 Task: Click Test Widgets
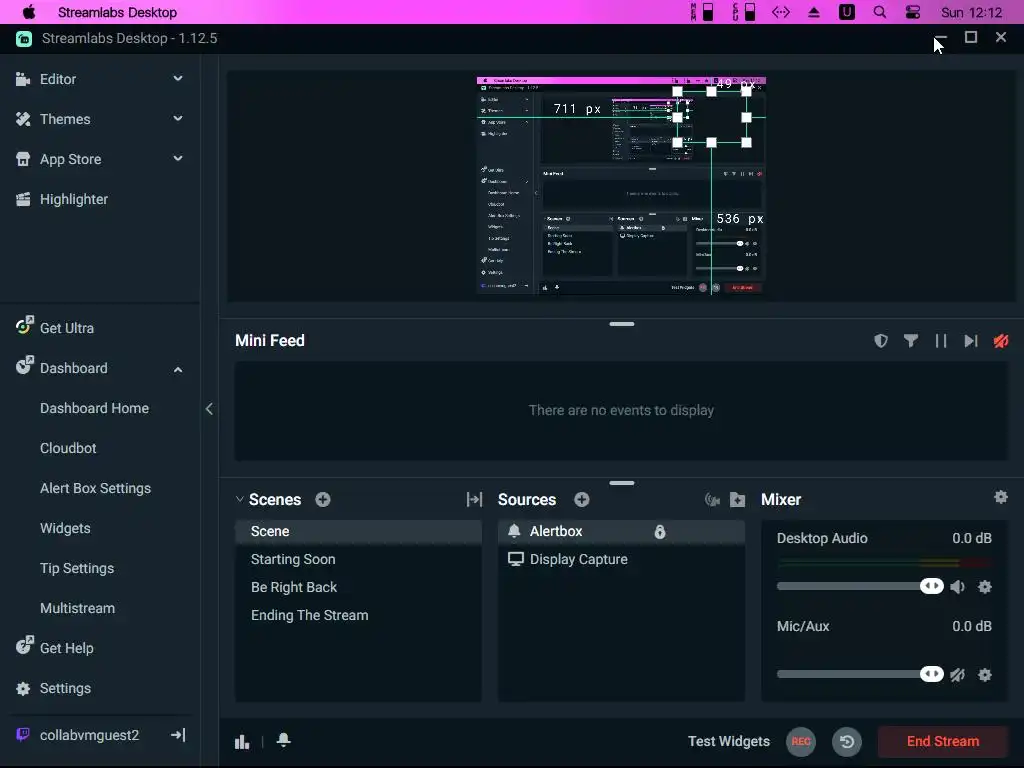click(729, 741)
